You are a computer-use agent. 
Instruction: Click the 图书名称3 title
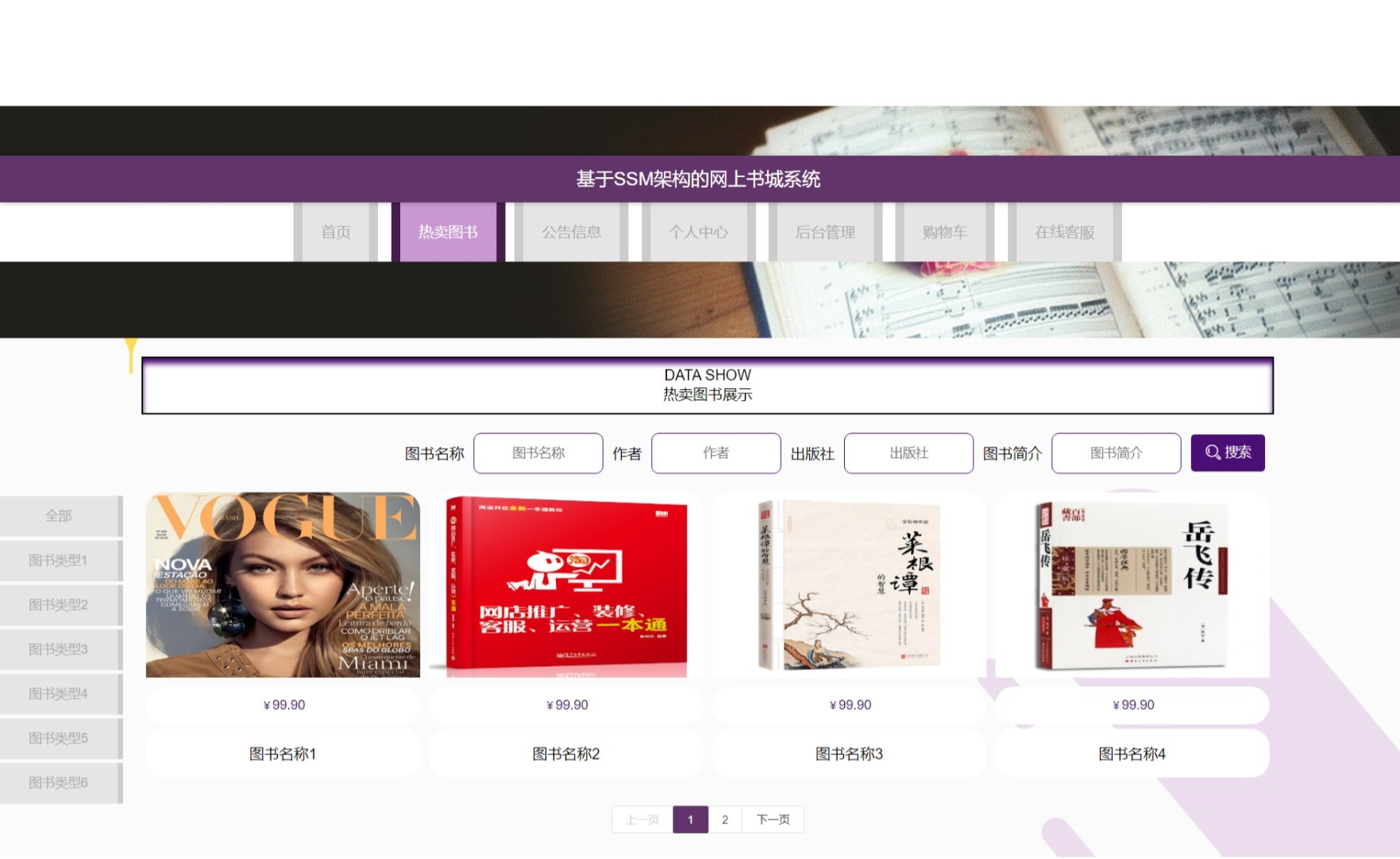pyautogui.click(x=849, y=754)
